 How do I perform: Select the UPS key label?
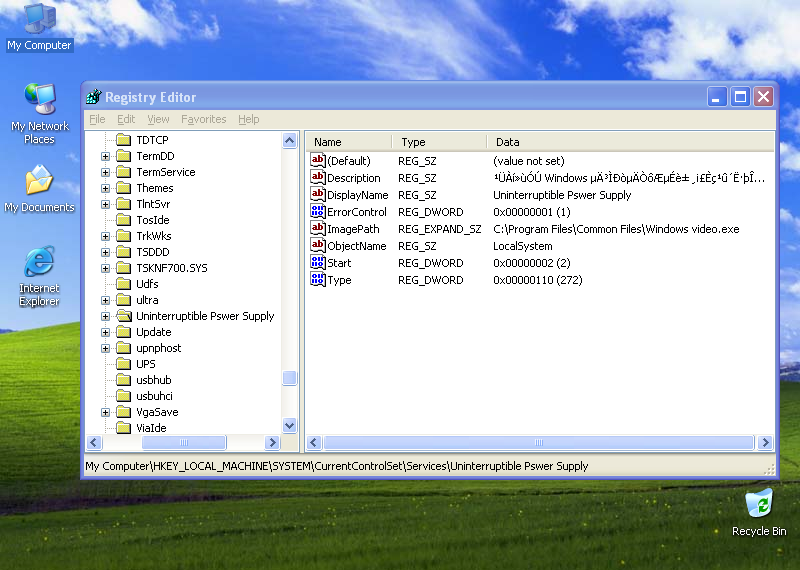(145, 364)
